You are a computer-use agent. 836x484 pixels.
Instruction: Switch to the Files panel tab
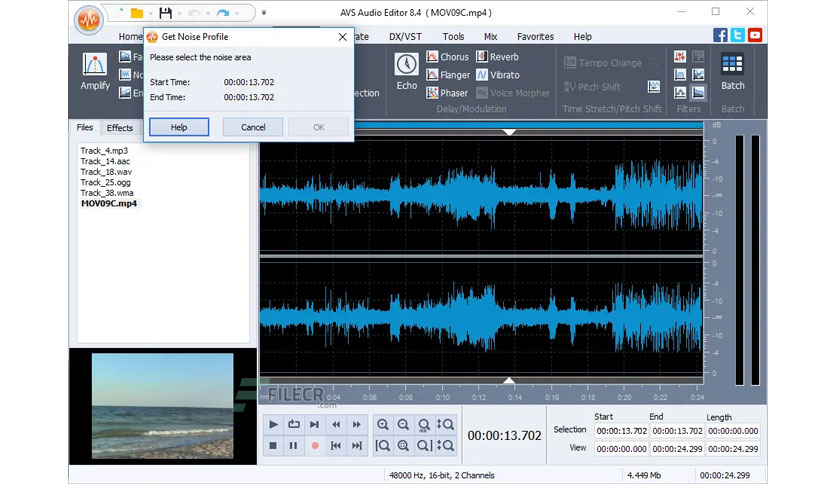(85, 127)
